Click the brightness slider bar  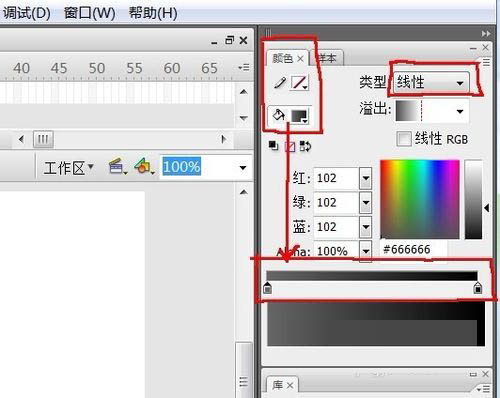click(473, 199)
